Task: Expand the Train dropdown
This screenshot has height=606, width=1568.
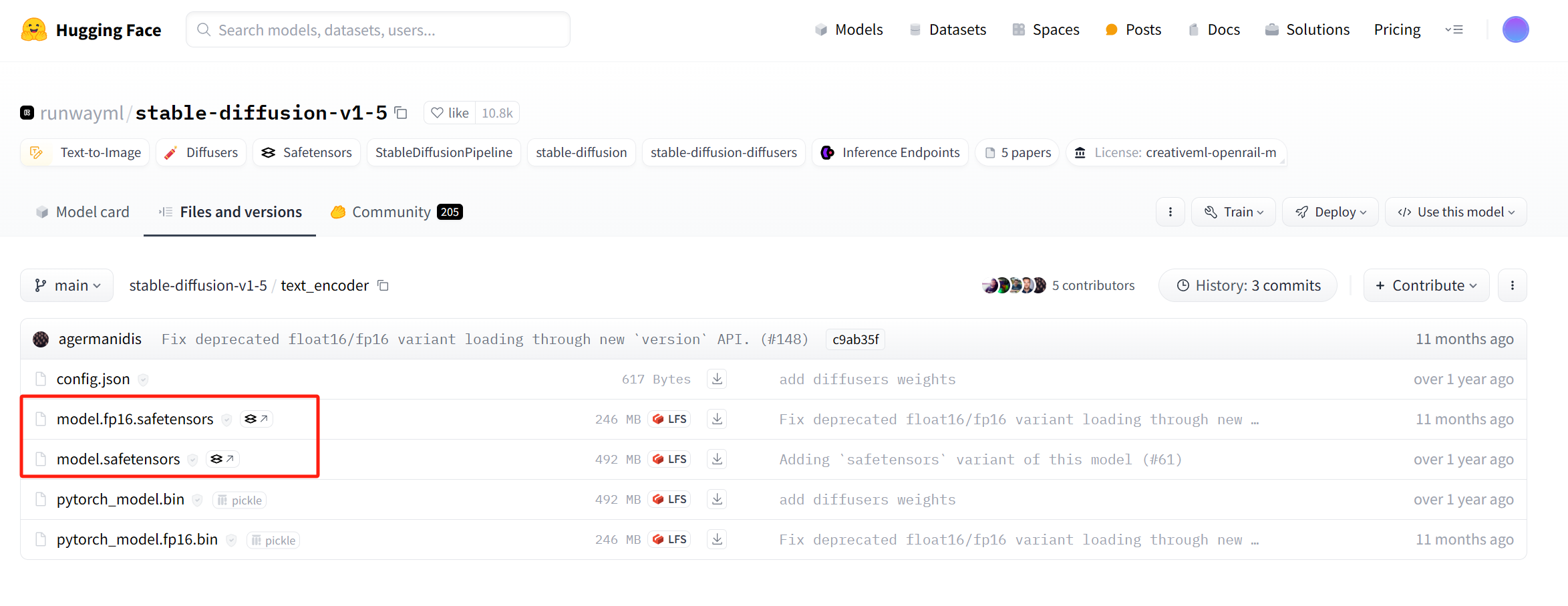Action: pos(1233,212)
